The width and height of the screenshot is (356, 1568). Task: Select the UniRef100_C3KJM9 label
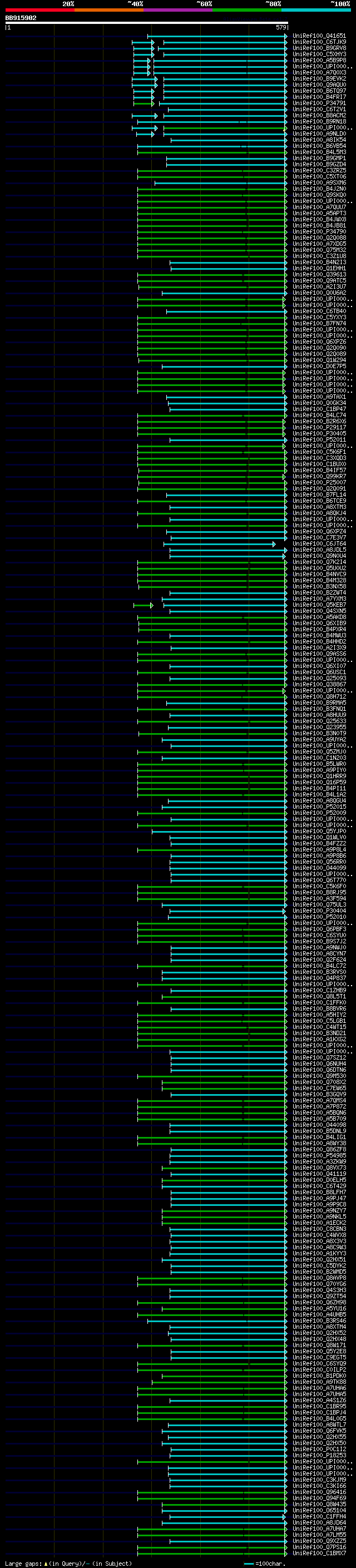tap(319, 1480)
